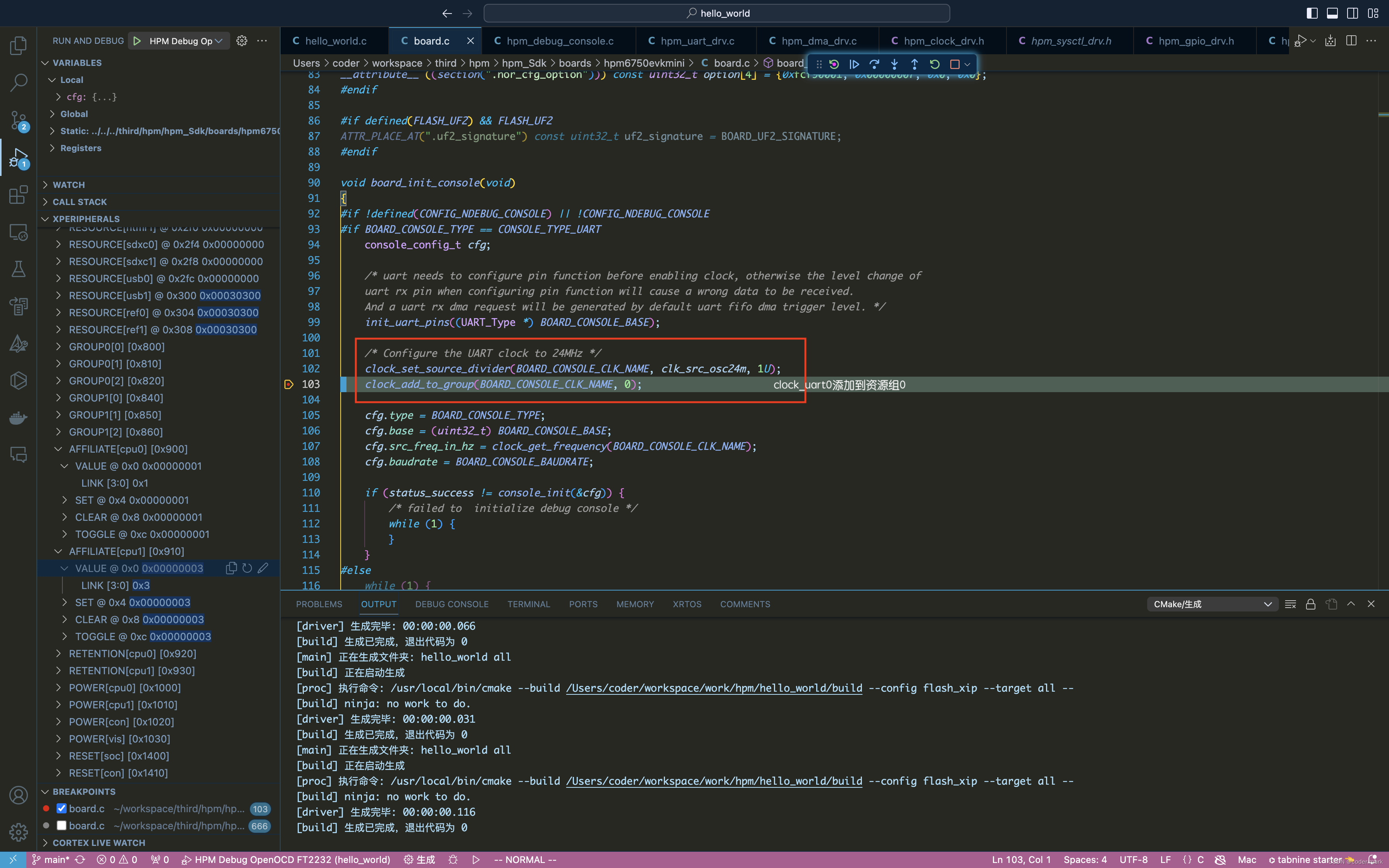Expand the Global variables scope
Screen dimensions: 1389x868
(x=74, y=114)
